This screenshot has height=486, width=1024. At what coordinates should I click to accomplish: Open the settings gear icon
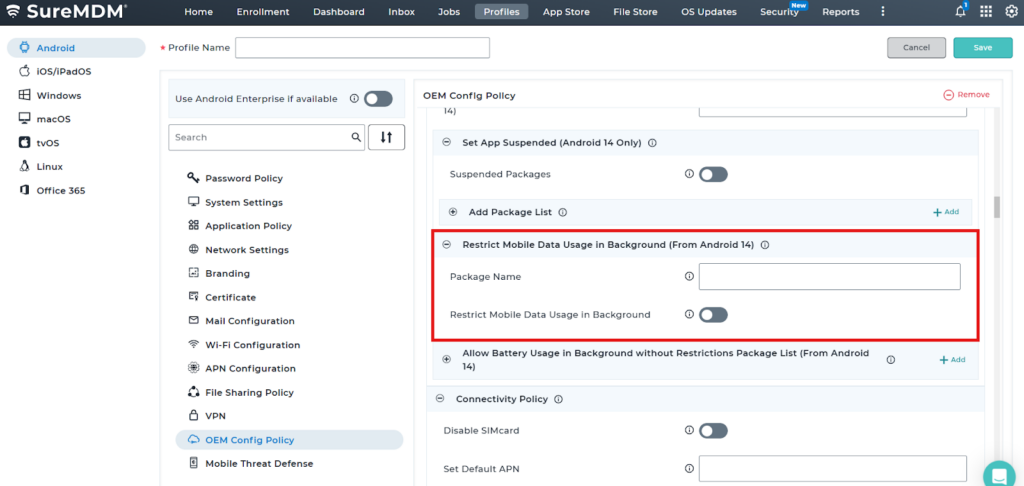click(x=1010, y=12)
